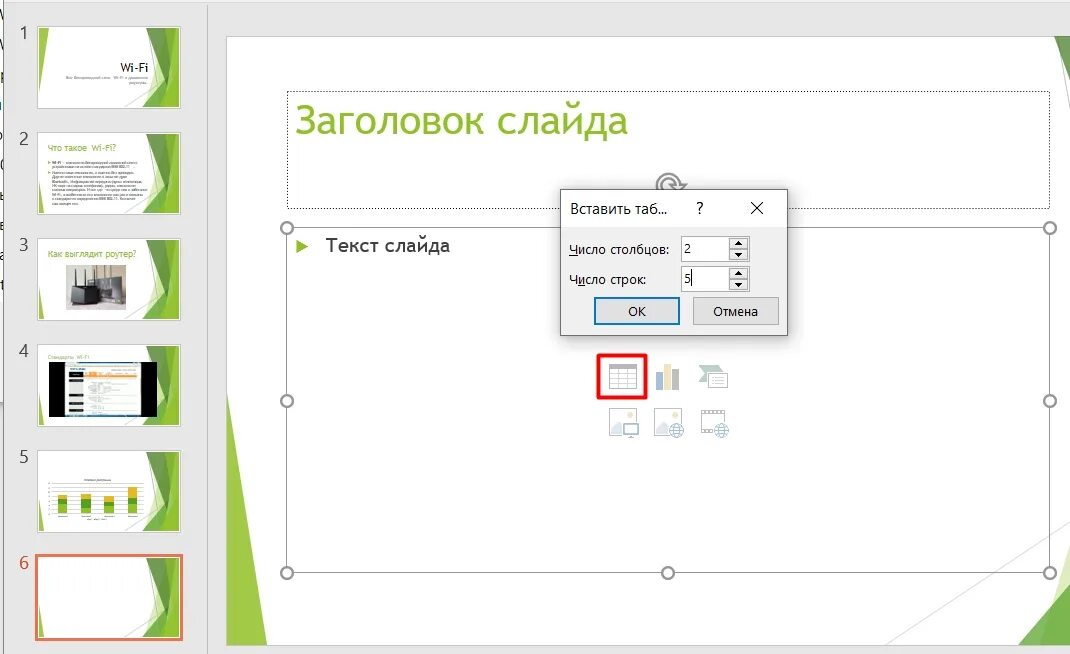Confirm the table with OK button
Viewport: 1070px width, 654px height.
click(x=637, y=311)
